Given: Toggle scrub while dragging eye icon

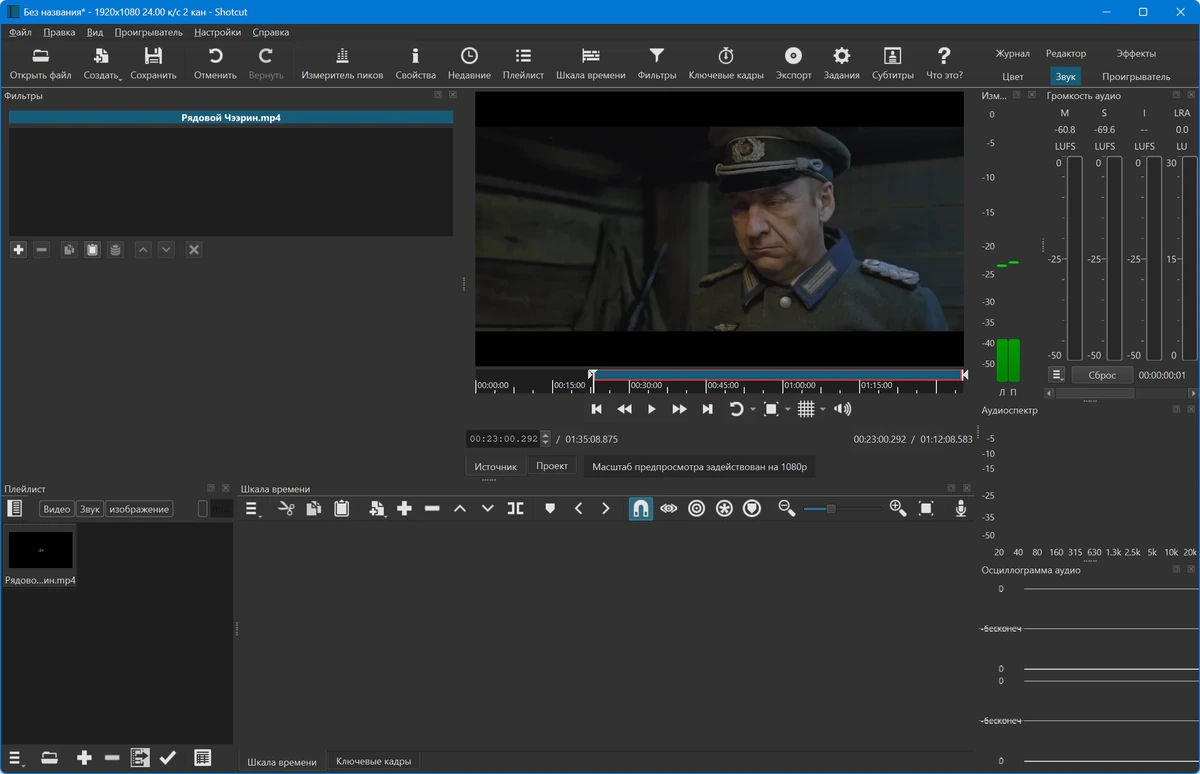Looking at the screenshot, I should click(668, 509).
